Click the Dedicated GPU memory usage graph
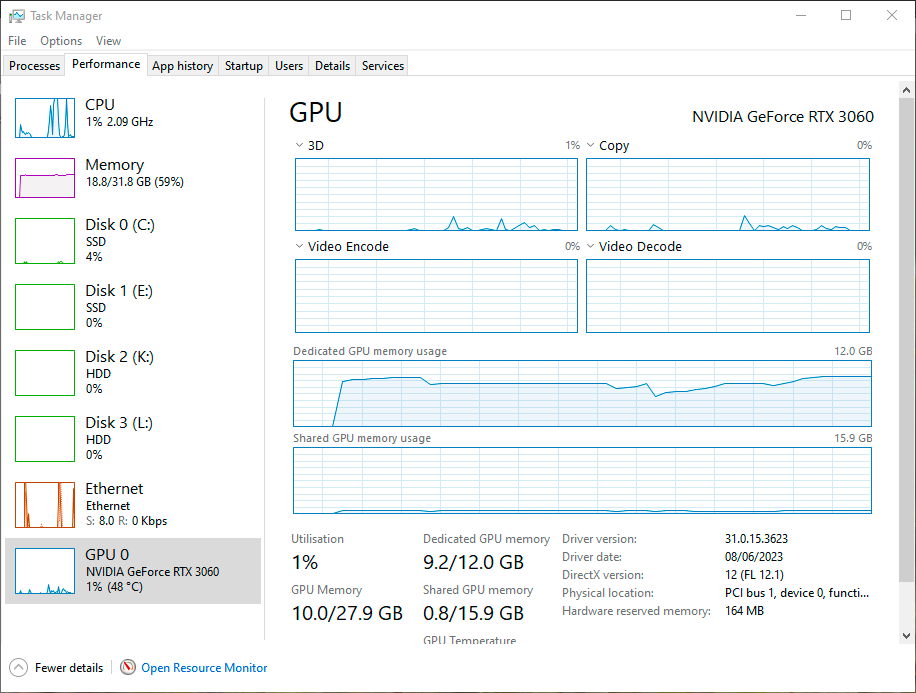This screenshot has width=916, height=693. [582, 393]
